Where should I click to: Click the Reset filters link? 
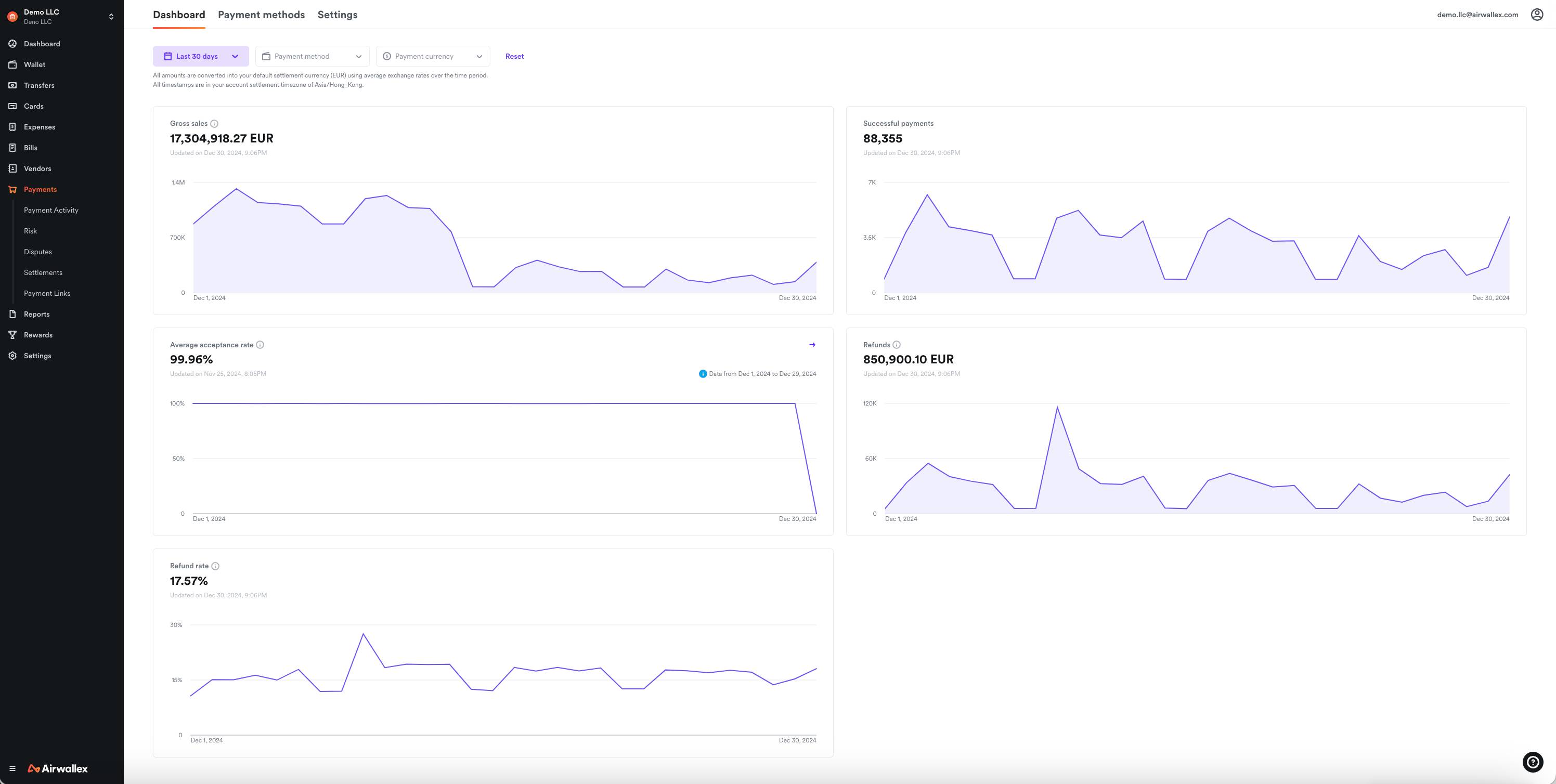point(514,56)
